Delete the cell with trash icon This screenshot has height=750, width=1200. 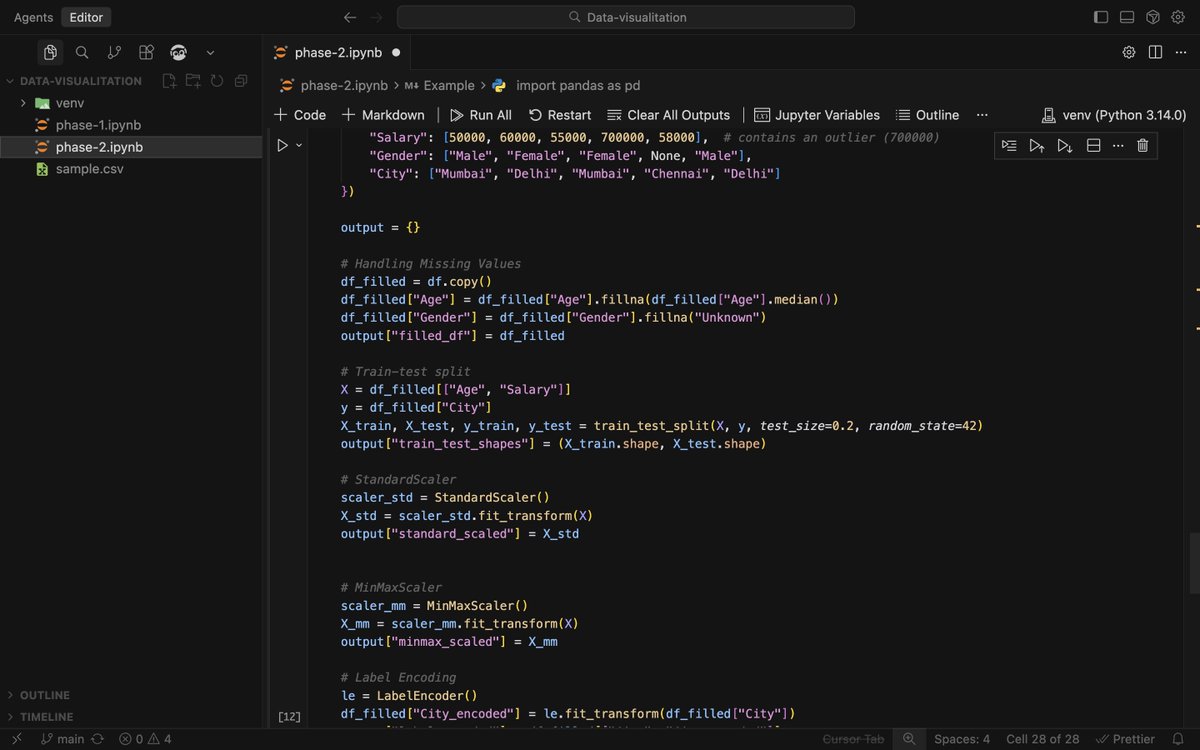click(1142, 146)
